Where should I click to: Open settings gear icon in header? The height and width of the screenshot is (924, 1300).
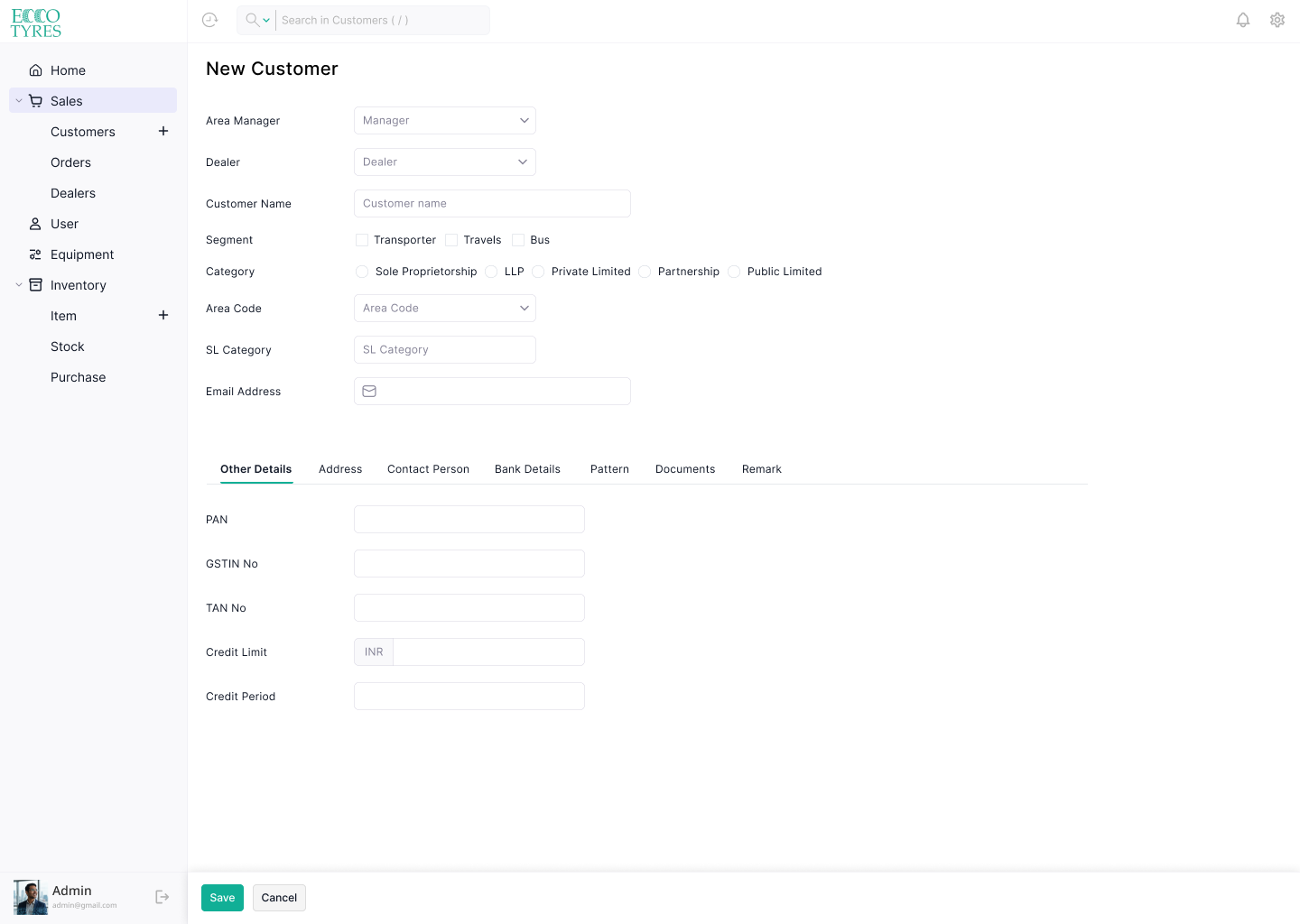[1277, 20]
